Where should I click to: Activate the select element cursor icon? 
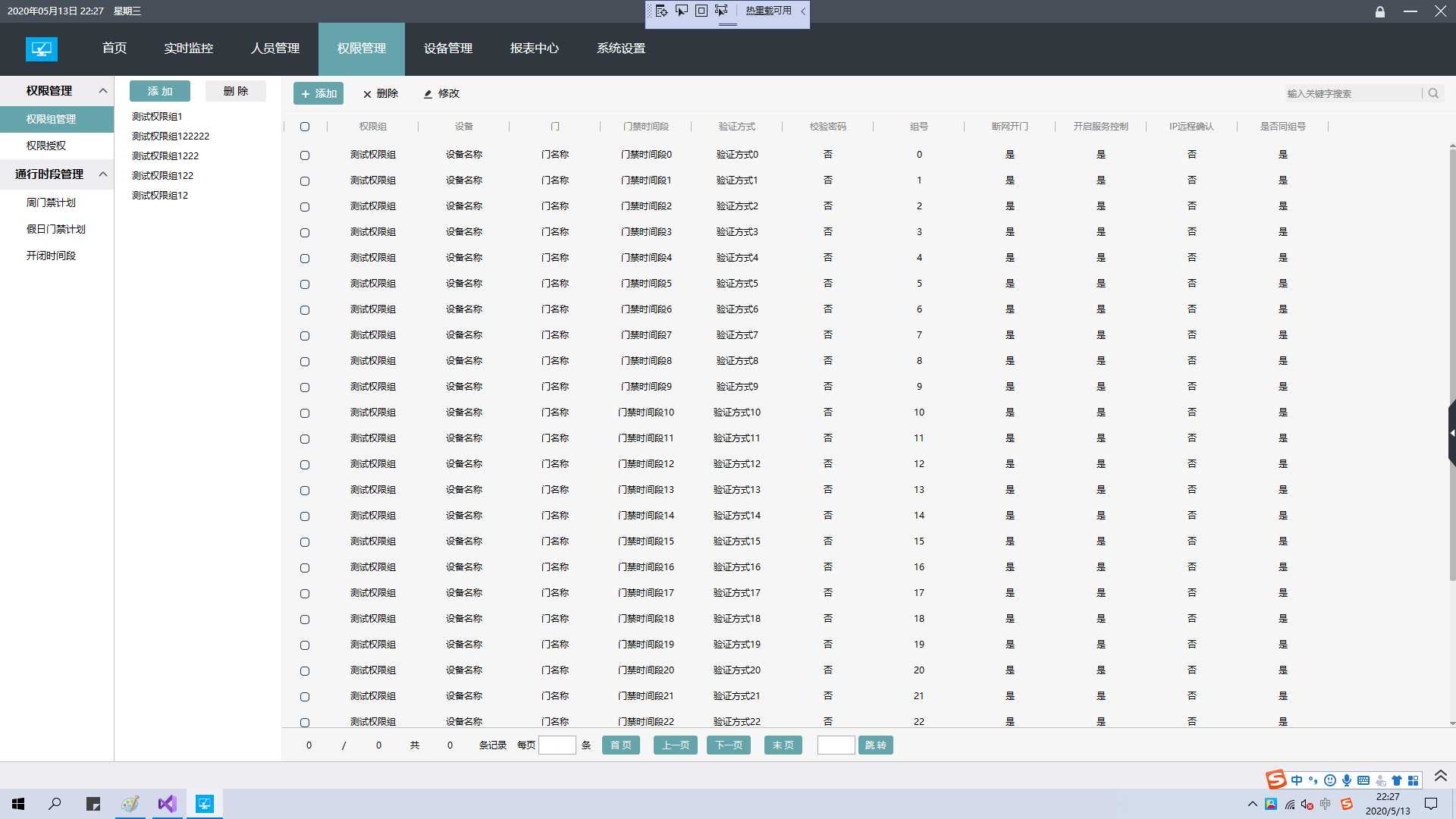682,11
